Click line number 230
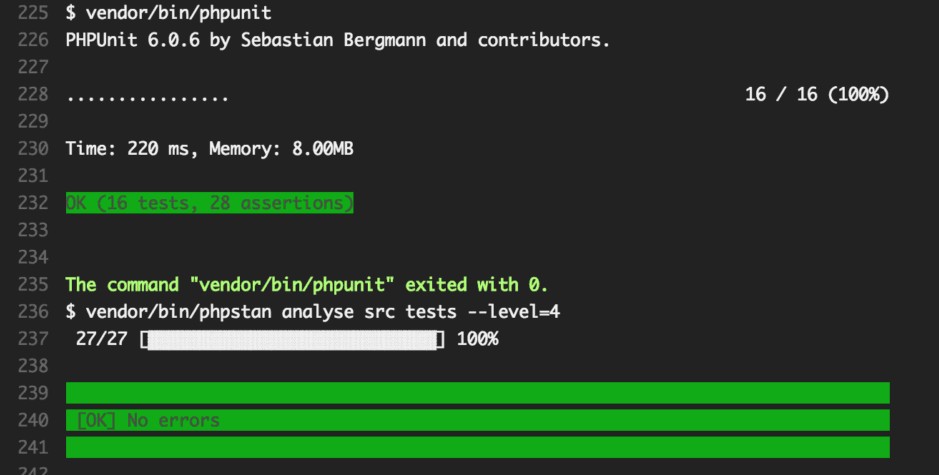Screen dimensions: 939x475 point(34,149)
